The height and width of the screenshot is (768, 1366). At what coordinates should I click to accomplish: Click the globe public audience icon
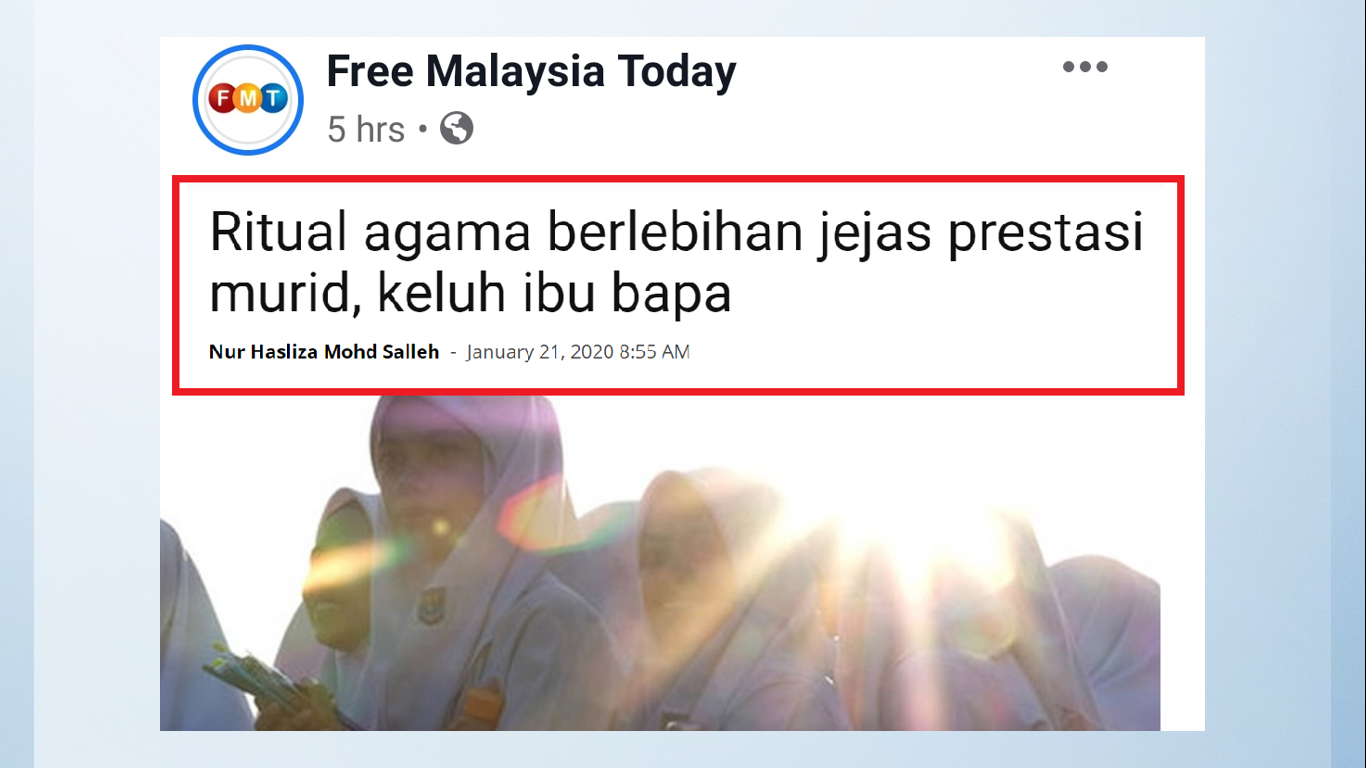pos(456,128)
